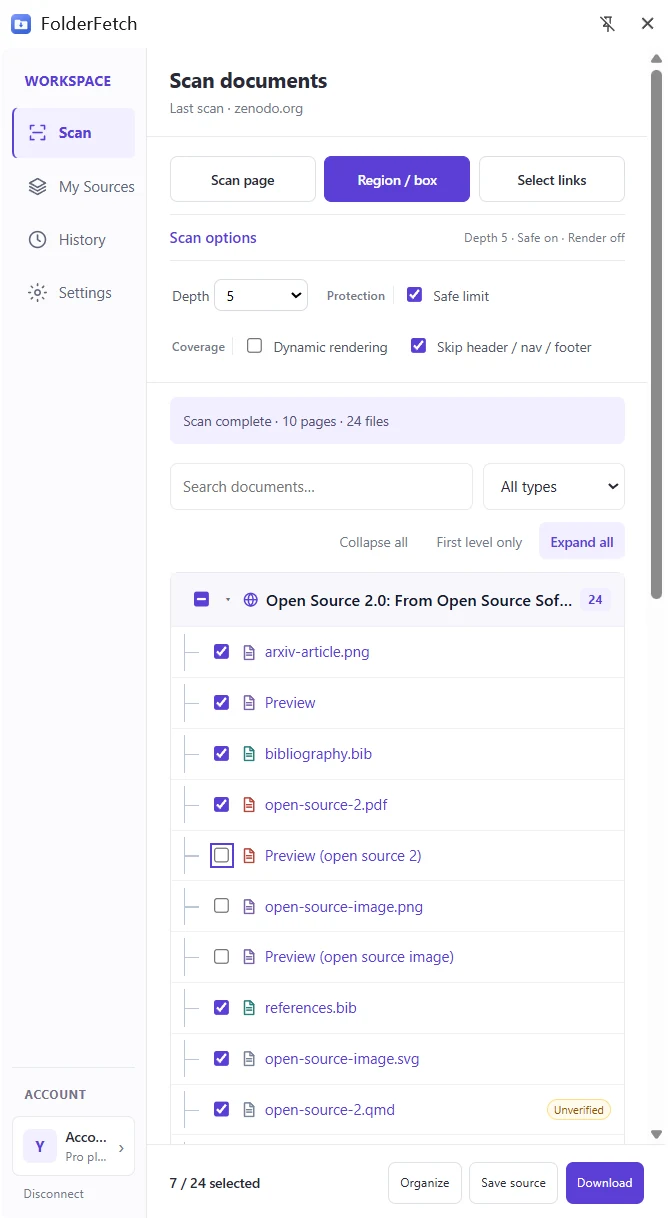Open arxiv-article.png link
The width and height of the screenshot is (671, 1218).
pos(317,652)
